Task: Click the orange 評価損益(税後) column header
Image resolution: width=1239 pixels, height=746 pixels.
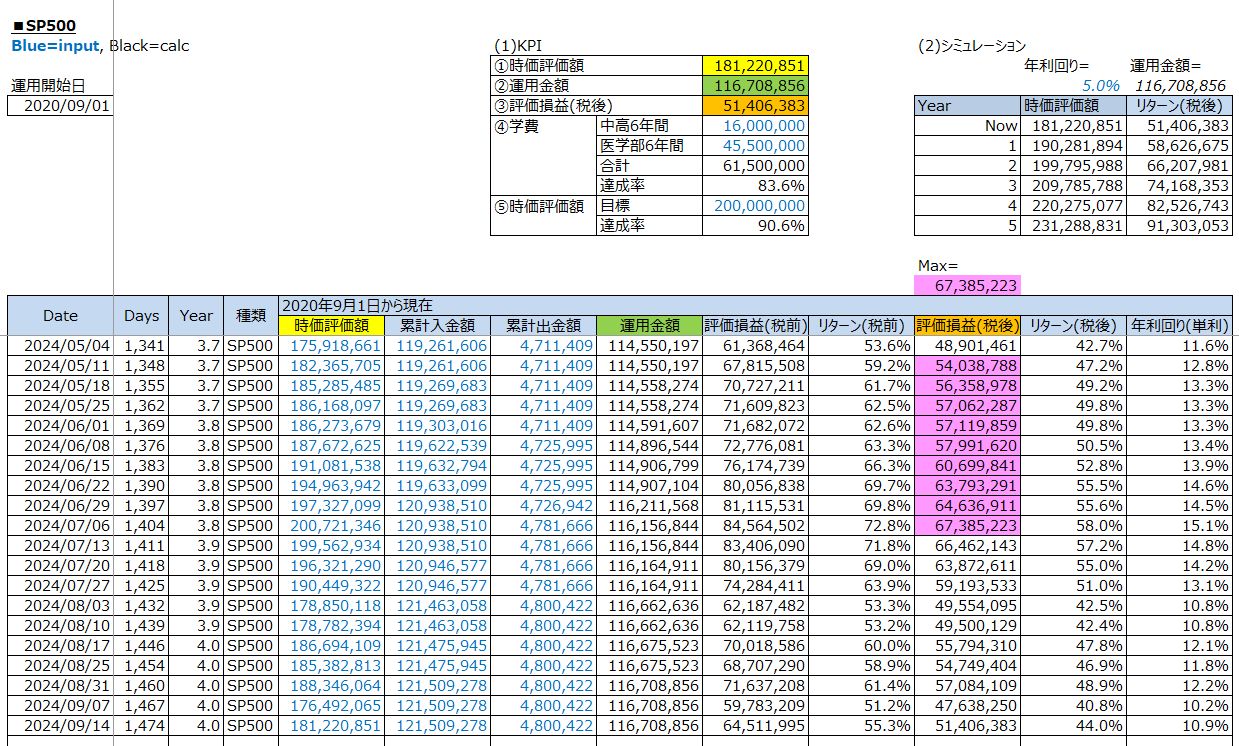Action: coord(967,325)
